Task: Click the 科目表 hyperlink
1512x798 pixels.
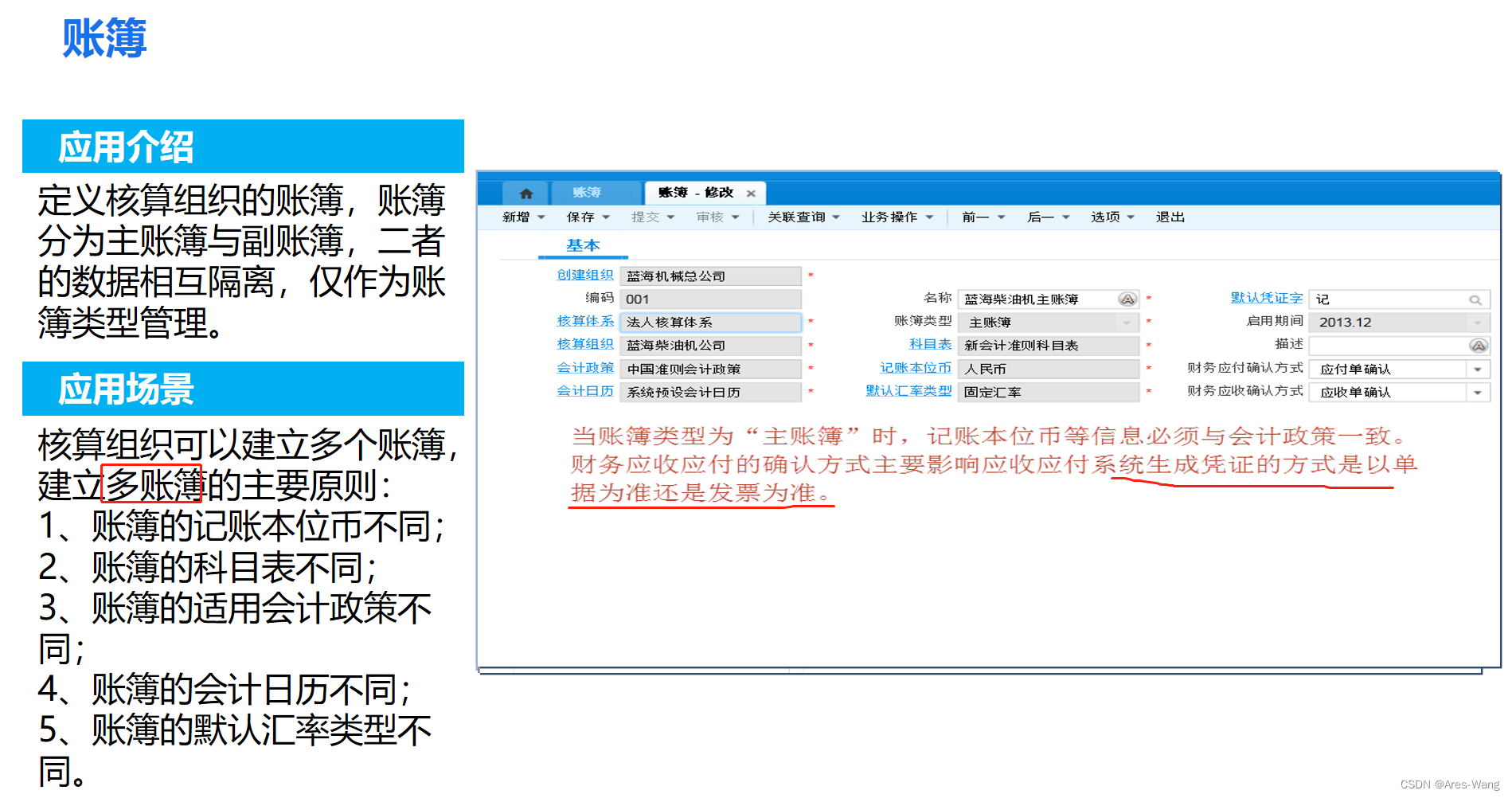Action: click(x=930, y=344)
